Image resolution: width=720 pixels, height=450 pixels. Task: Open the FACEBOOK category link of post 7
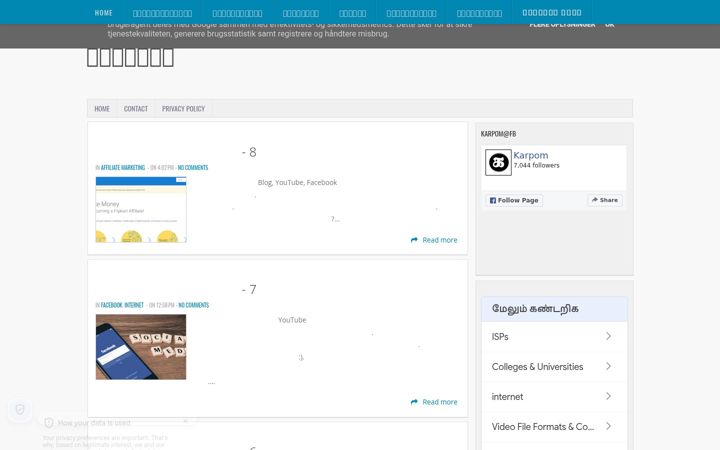(112, 305)
